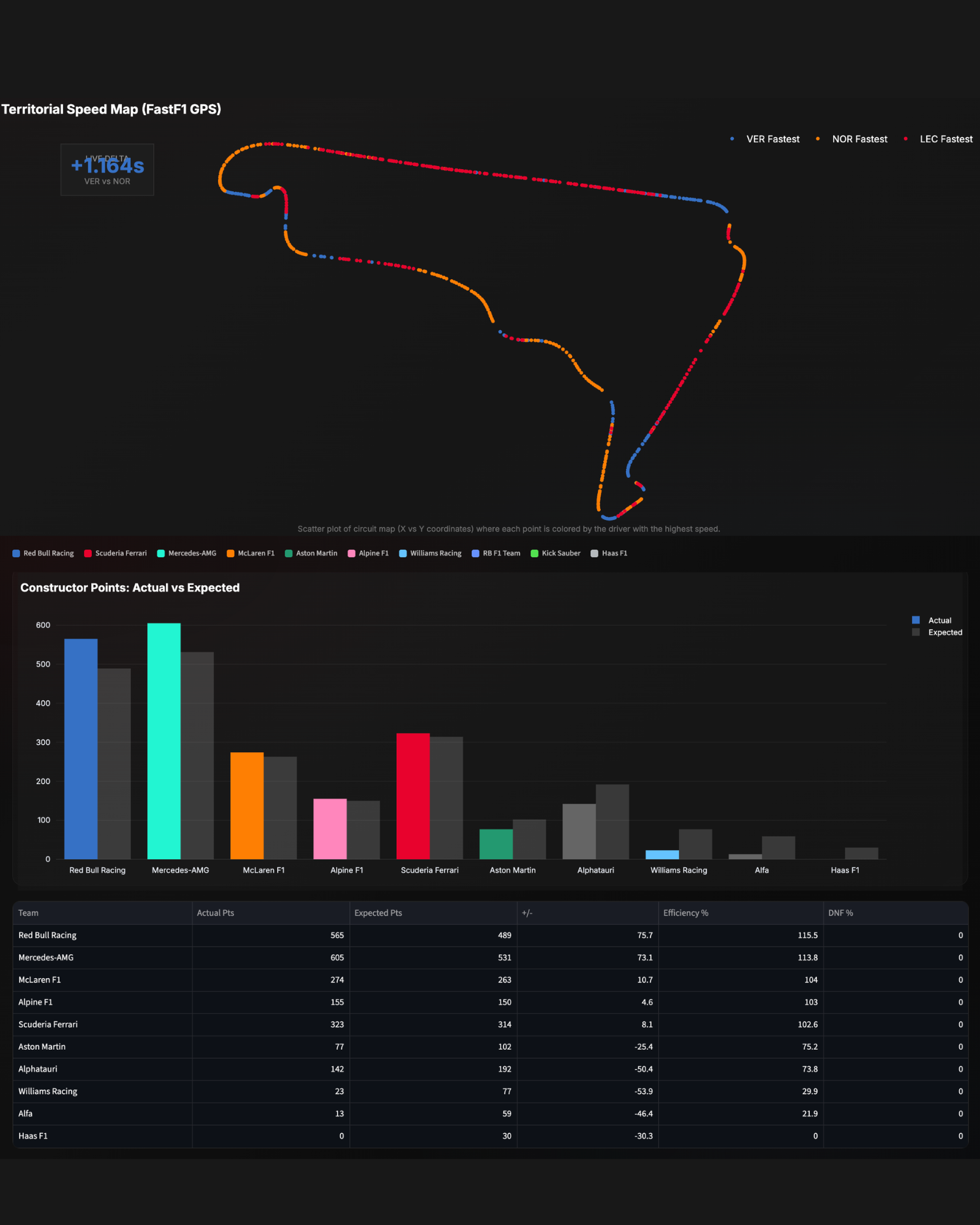Toggle the Expected series in chart legend
The height and width of the screenshot is (1225, 980).
click(x=937, y=632)
